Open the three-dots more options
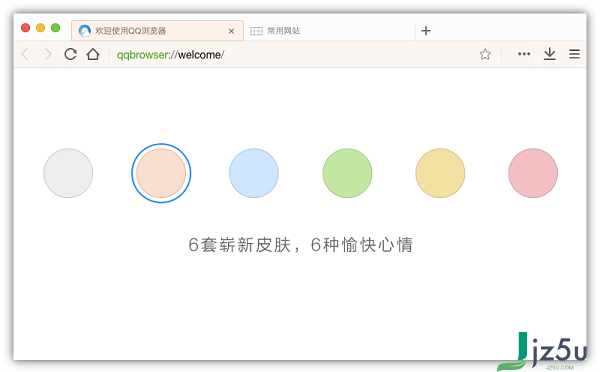600x372 pixels. [524, 54]
